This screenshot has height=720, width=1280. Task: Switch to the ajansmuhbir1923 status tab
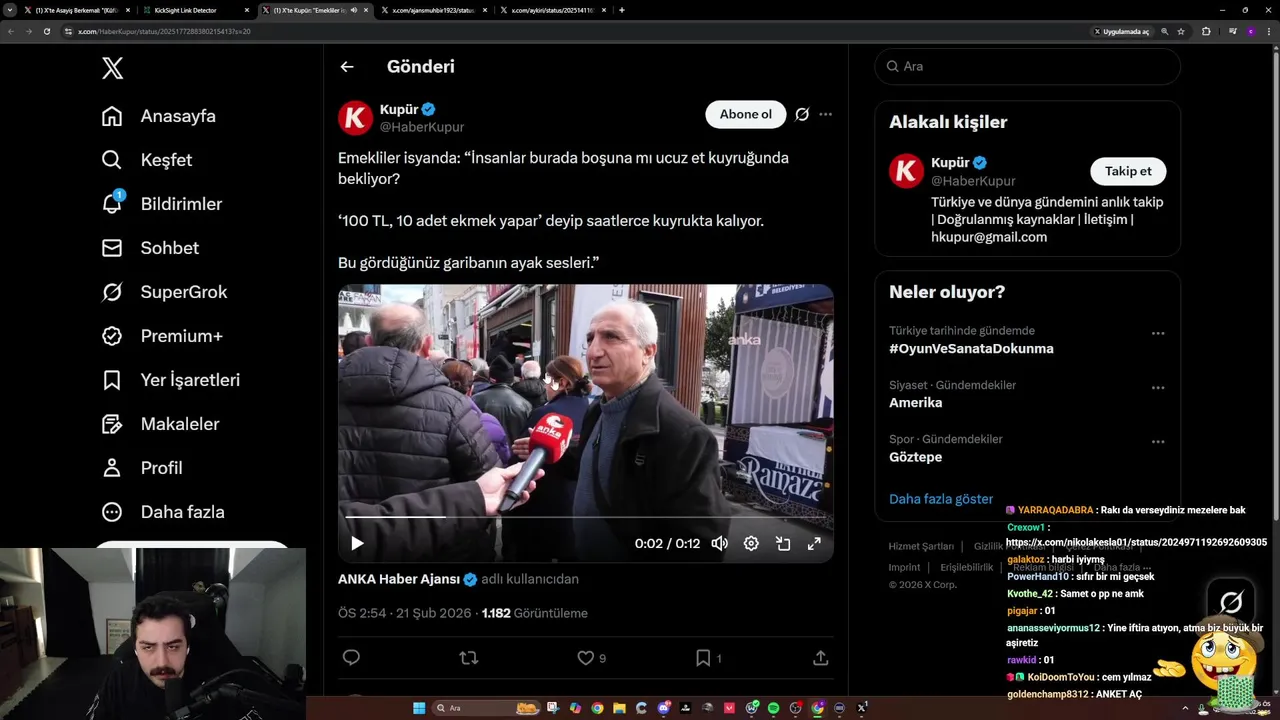pos(434,10)
